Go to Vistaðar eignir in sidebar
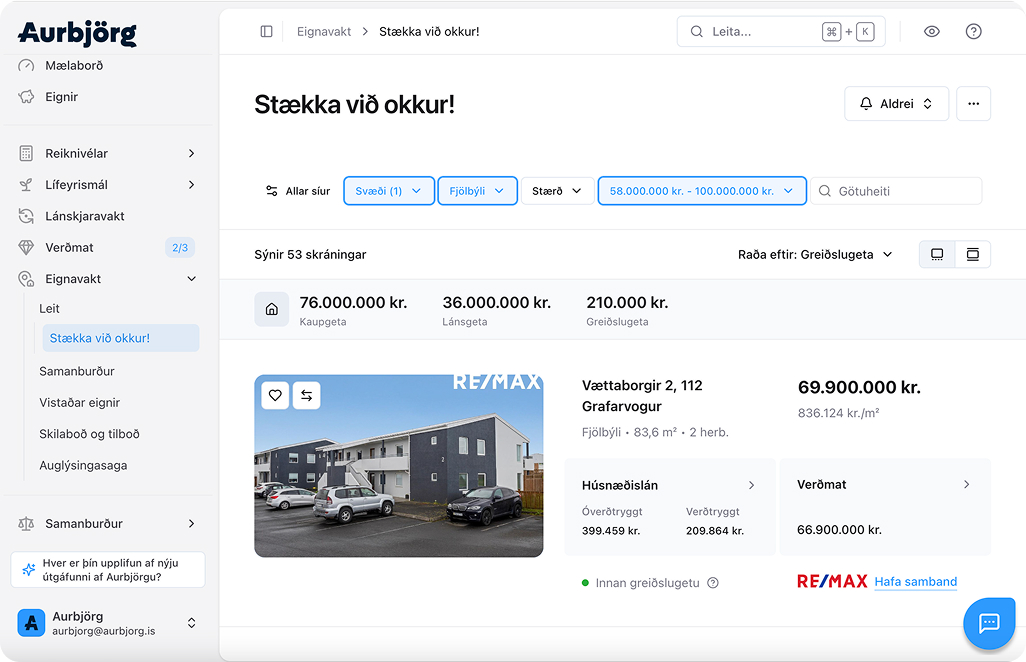The image size is (1026, 662). click(79, 403)
